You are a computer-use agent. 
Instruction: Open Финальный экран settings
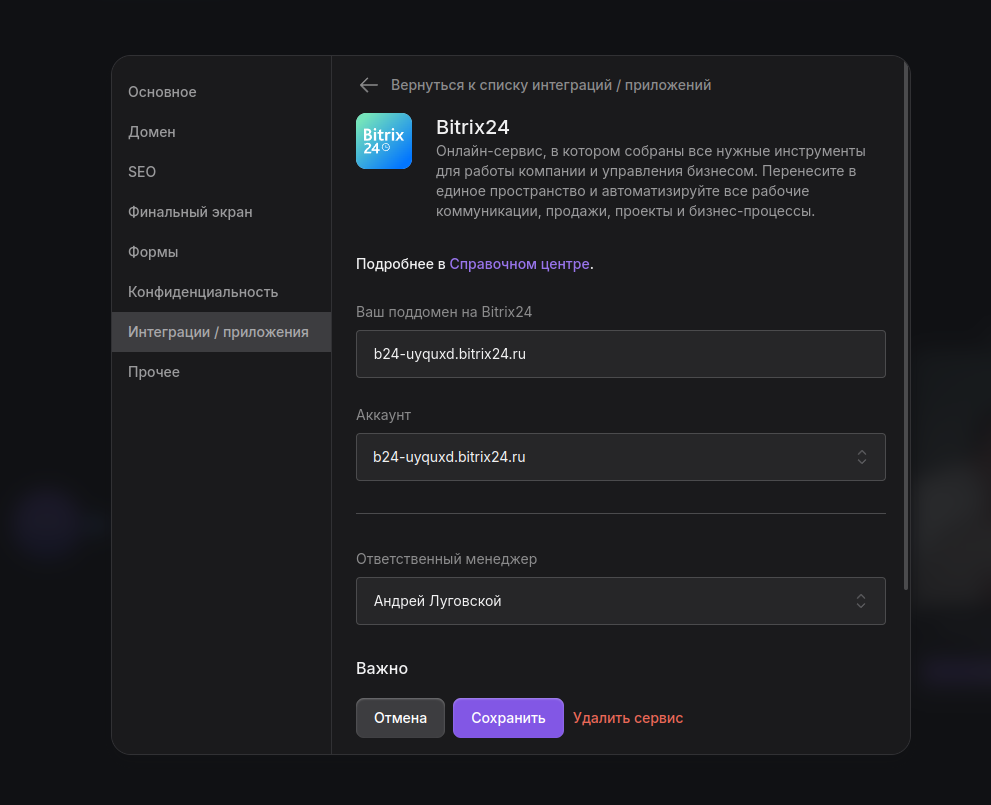point(190,212)
